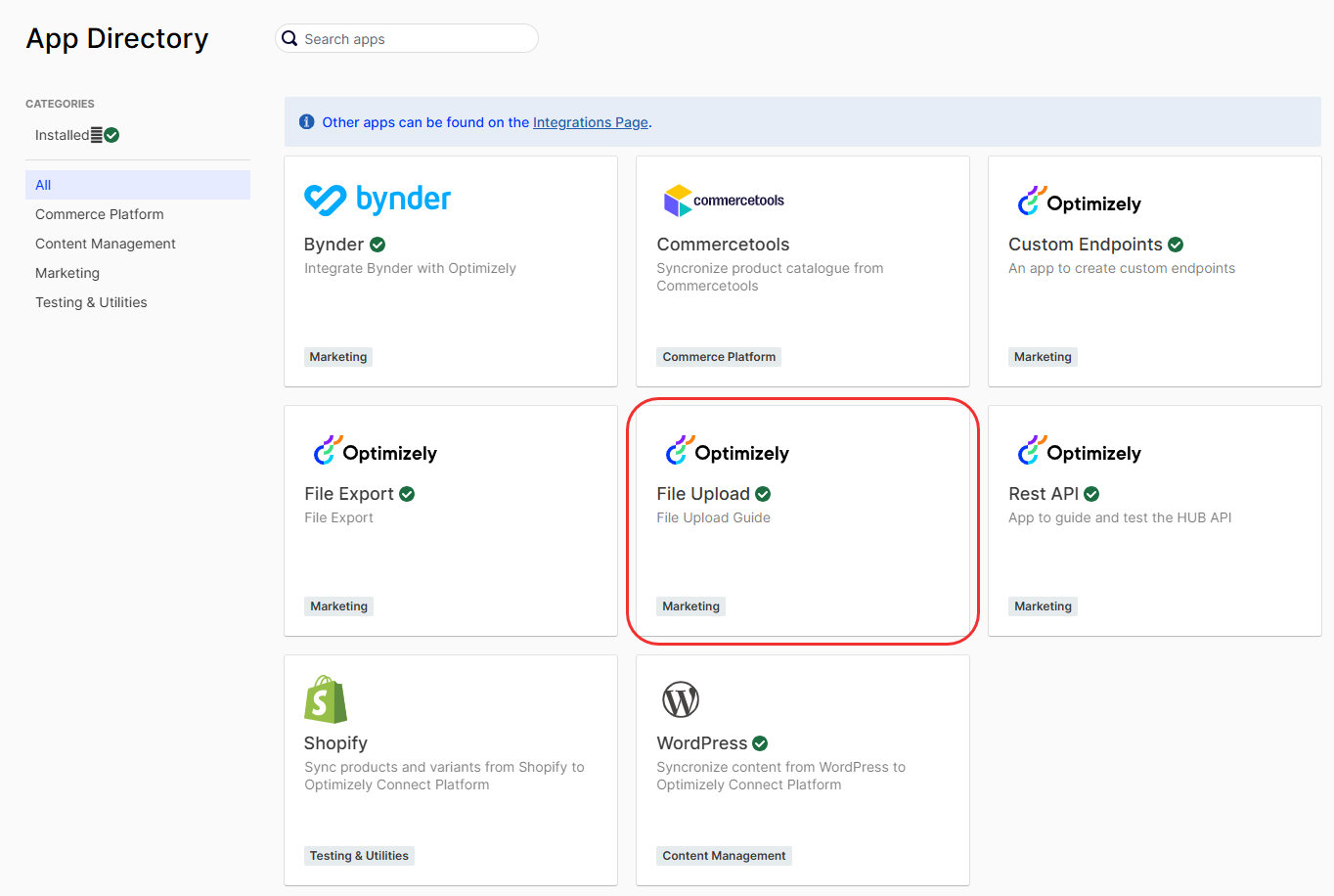This screenshot has height=896, width=1334.
Task: Select the All category
Action: [138, 185]
